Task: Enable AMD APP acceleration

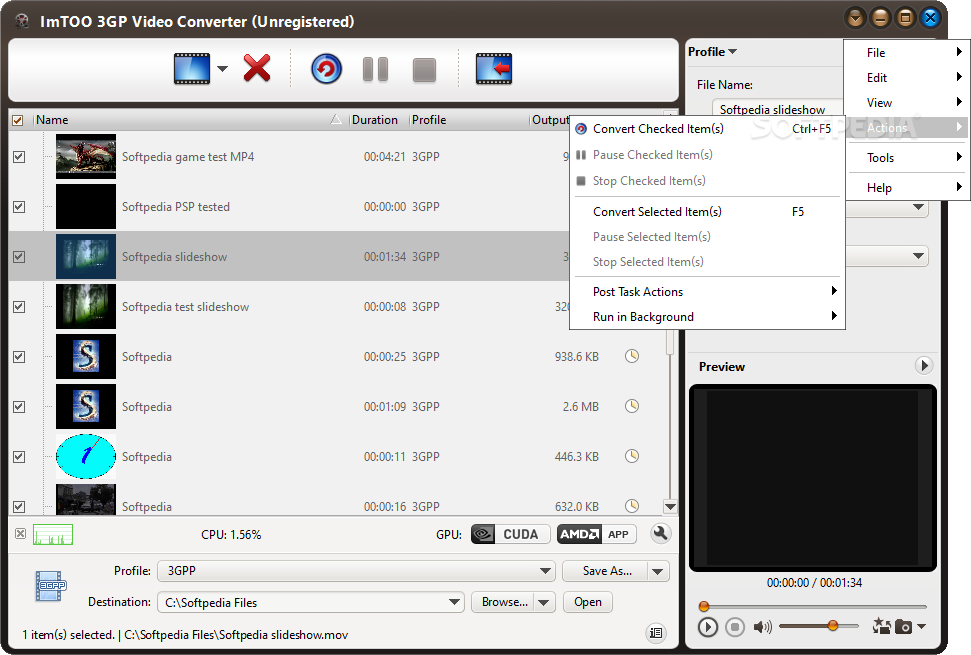Action: point(596,534)
